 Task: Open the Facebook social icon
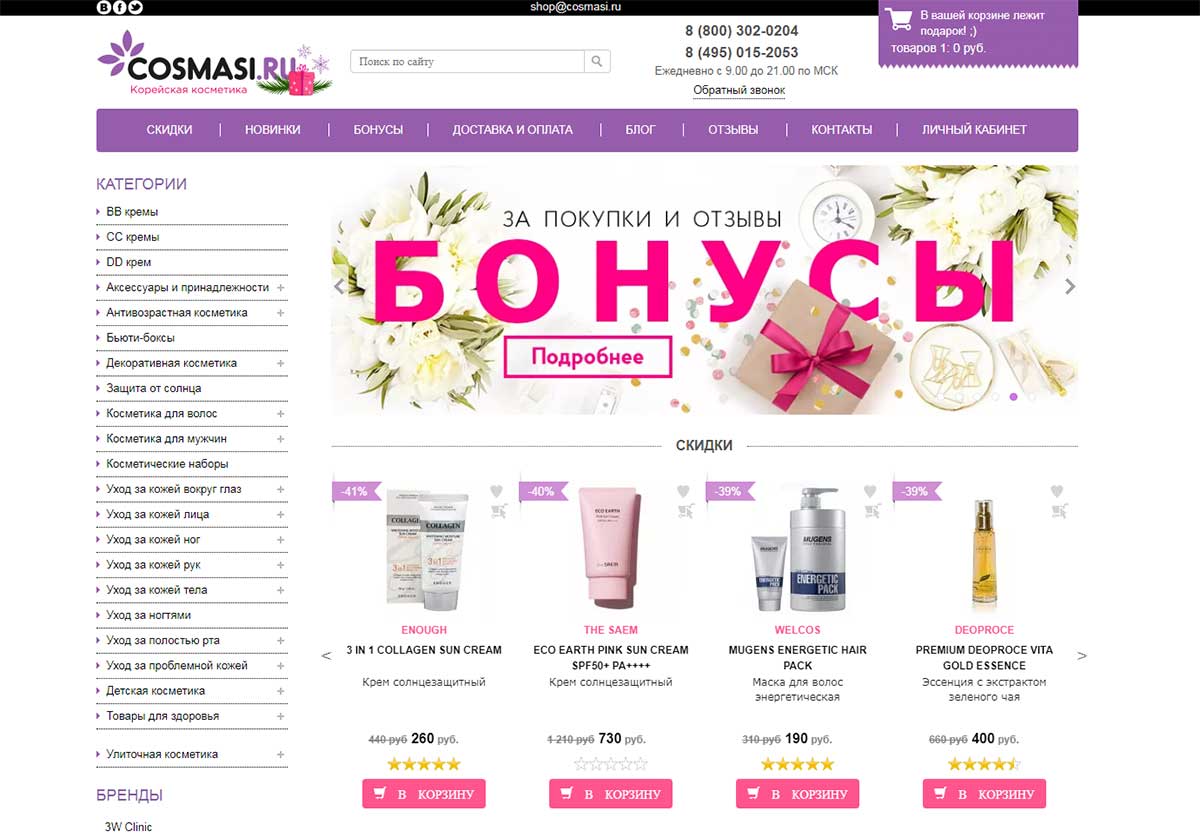click(x=120, y=7)
